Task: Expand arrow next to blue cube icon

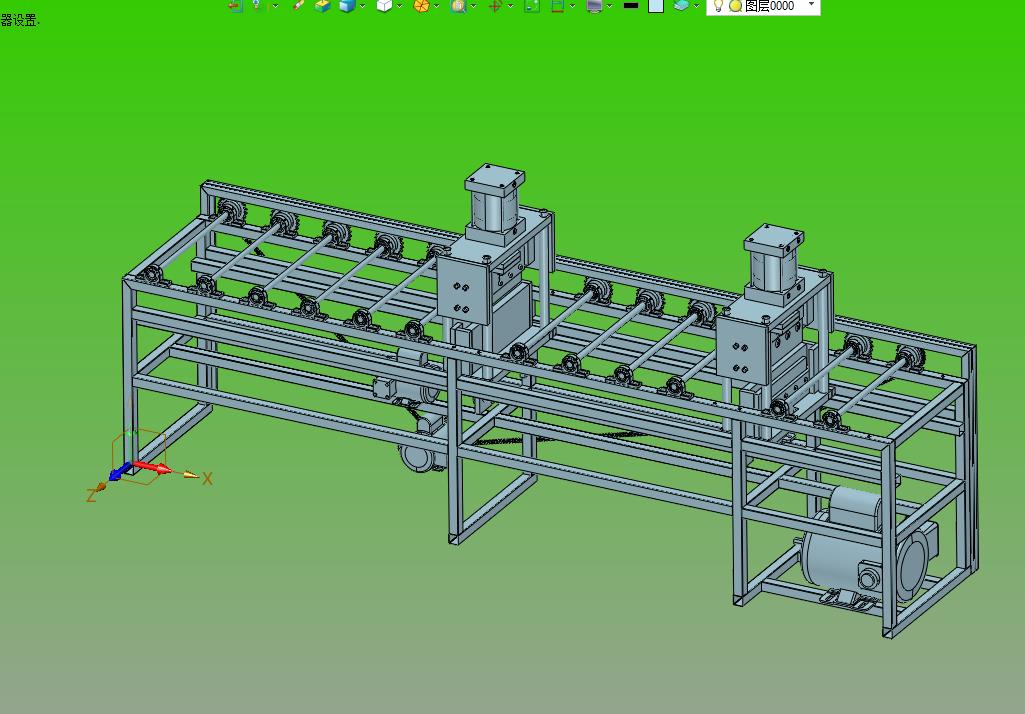Action: (362, 5)
